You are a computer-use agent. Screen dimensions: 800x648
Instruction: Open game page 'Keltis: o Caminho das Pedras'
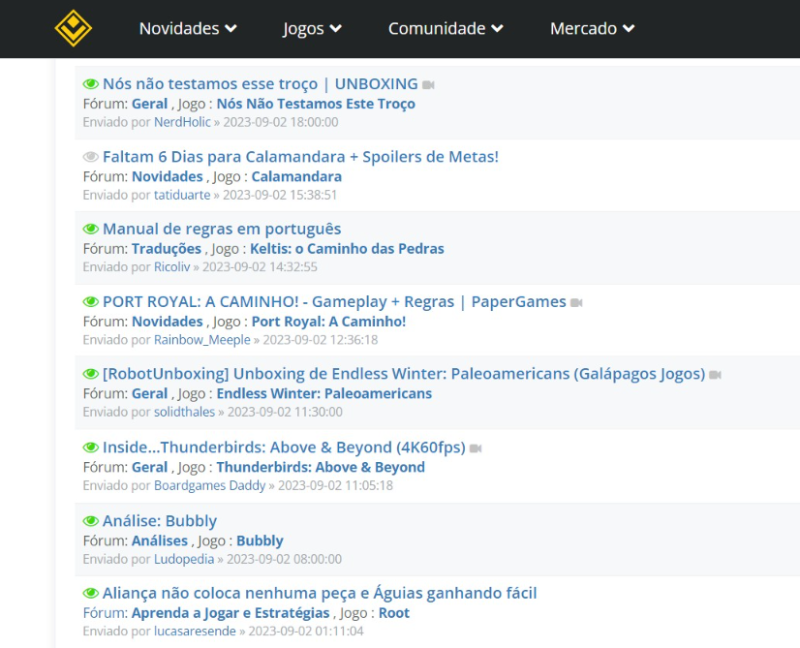(x=347, y=249)
